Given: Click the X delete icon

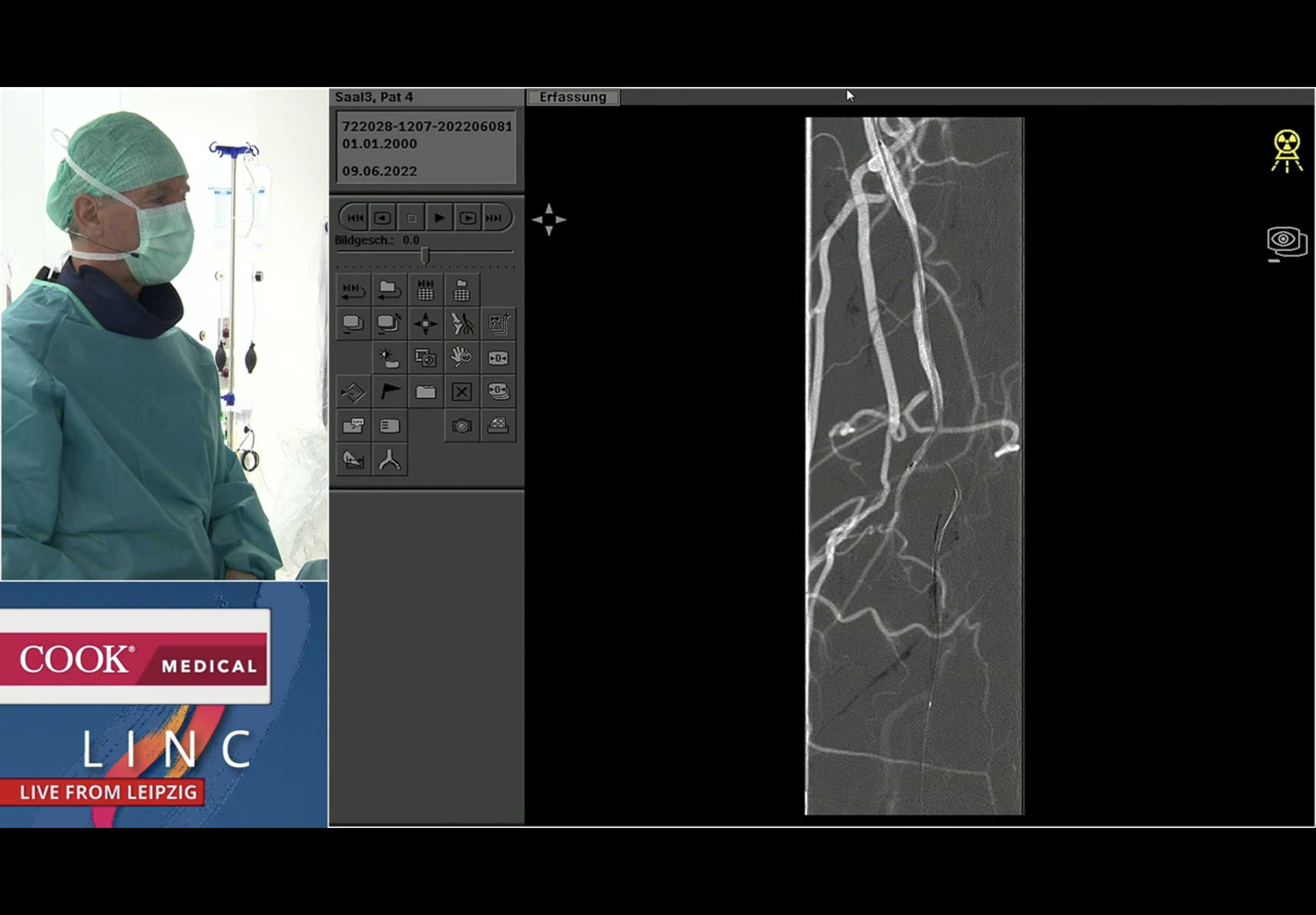Looking at the screenshot, I should point(462,392).
